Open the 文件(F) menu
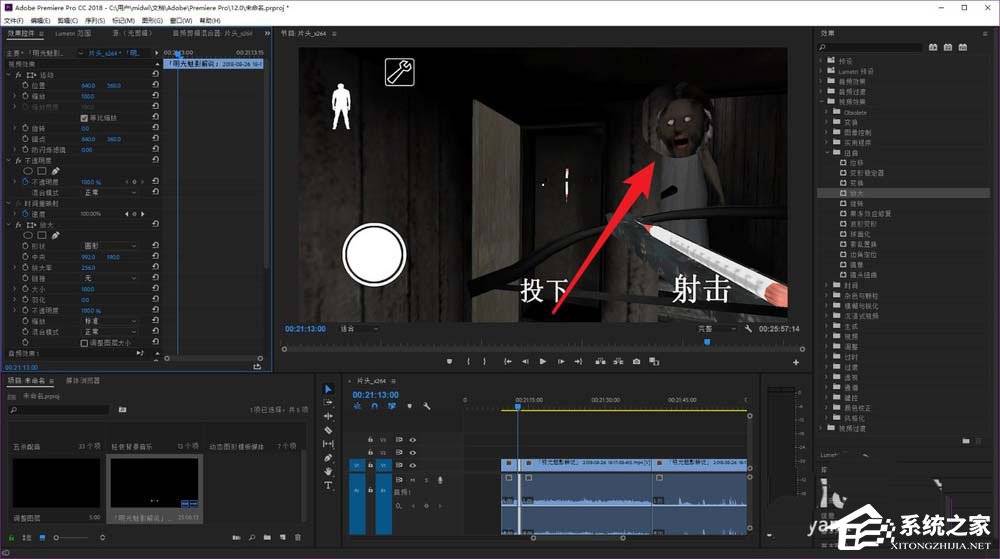 pos(13,20)
